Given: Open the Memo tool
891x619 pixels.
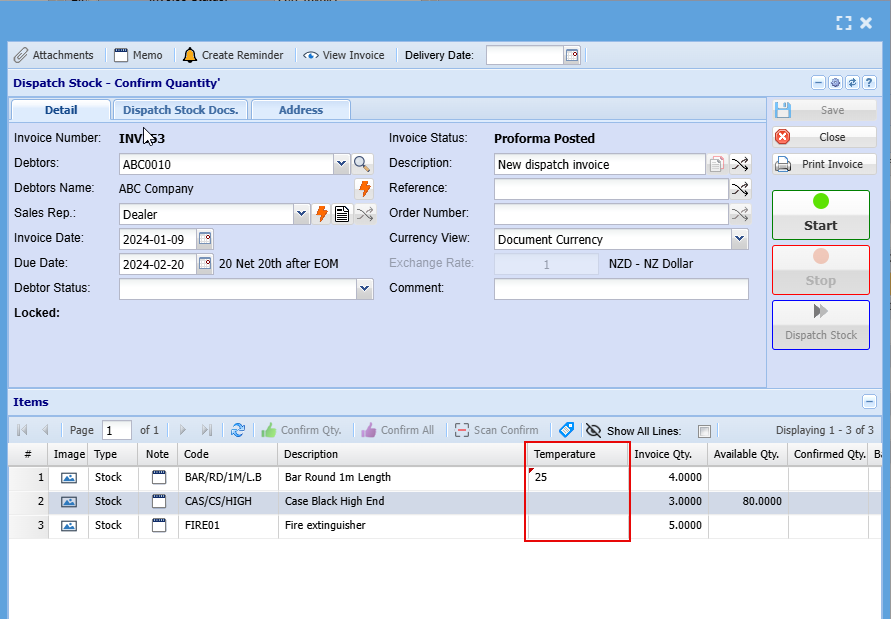Looking at the screenshot, I should pyautogui.click(x=121, y=56).
